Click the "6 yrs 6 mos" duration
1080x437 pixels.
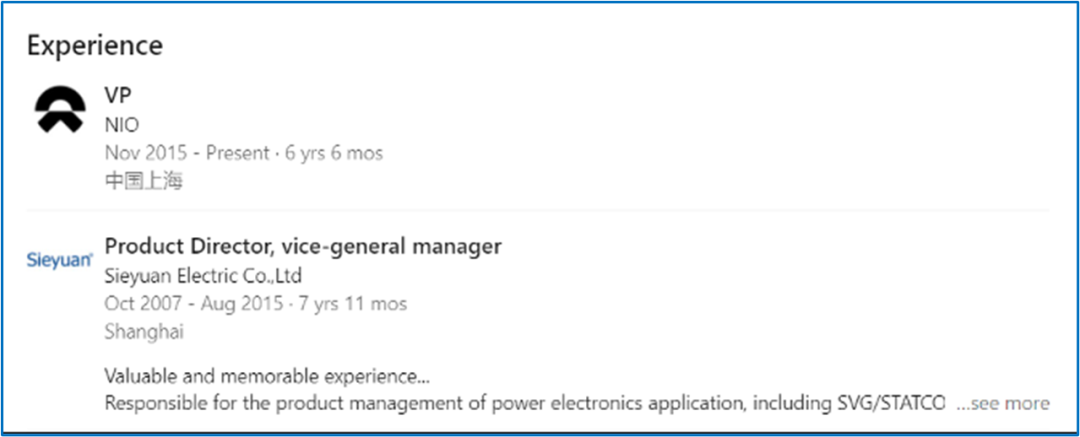click(x=332, y=153)
